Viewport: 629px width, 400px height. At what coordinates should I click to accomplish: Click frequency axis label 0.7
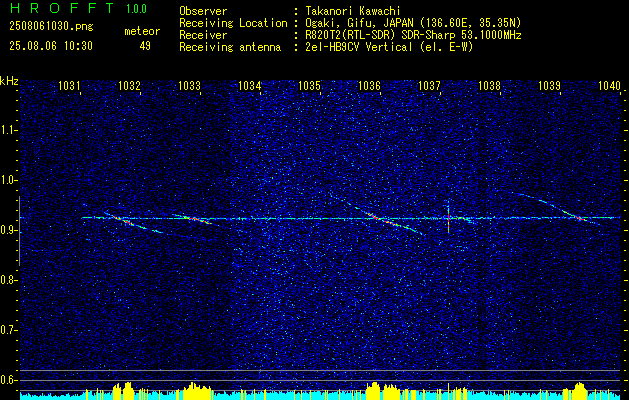click(x=8, y=330)
